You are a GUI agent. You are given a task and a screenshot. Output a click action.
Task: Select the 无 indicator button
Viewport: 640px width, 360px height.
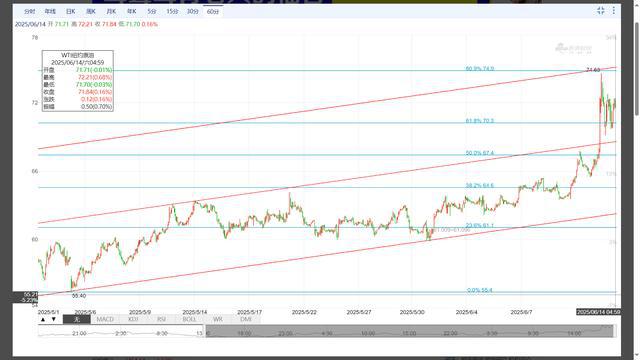[x=77, y=319]
